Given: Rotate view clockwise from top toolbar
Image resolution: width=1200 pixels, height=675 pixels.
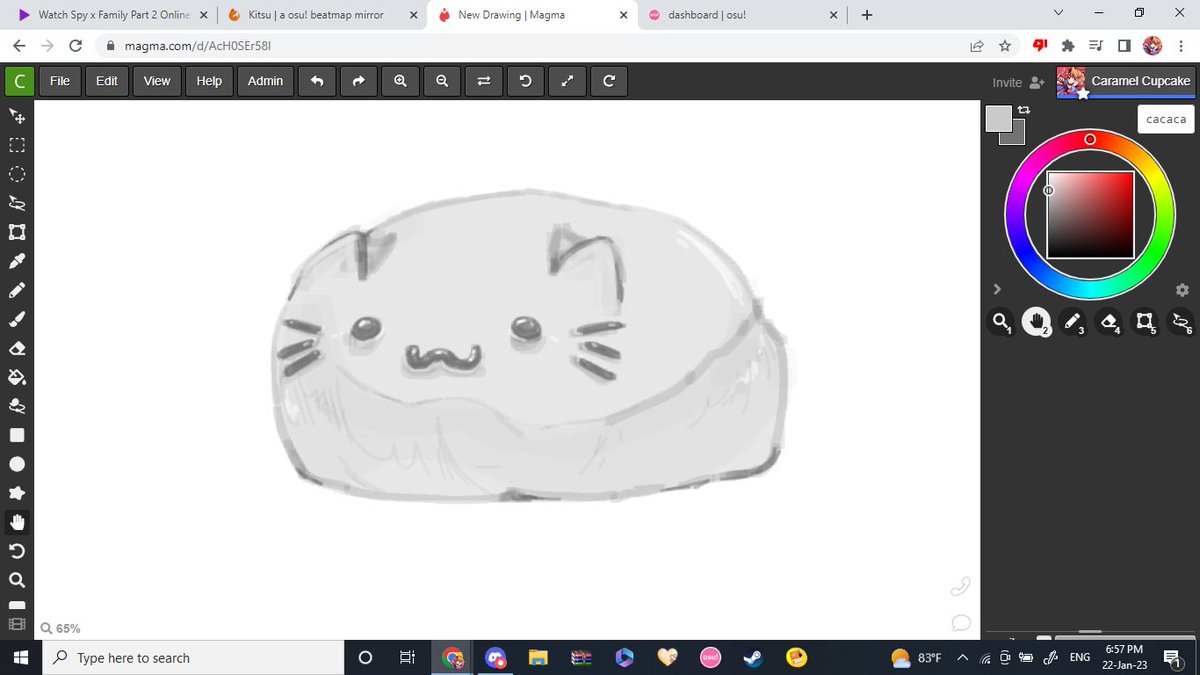Looking at the screenshot, I should pyautogui.click(x=609, y=81).
